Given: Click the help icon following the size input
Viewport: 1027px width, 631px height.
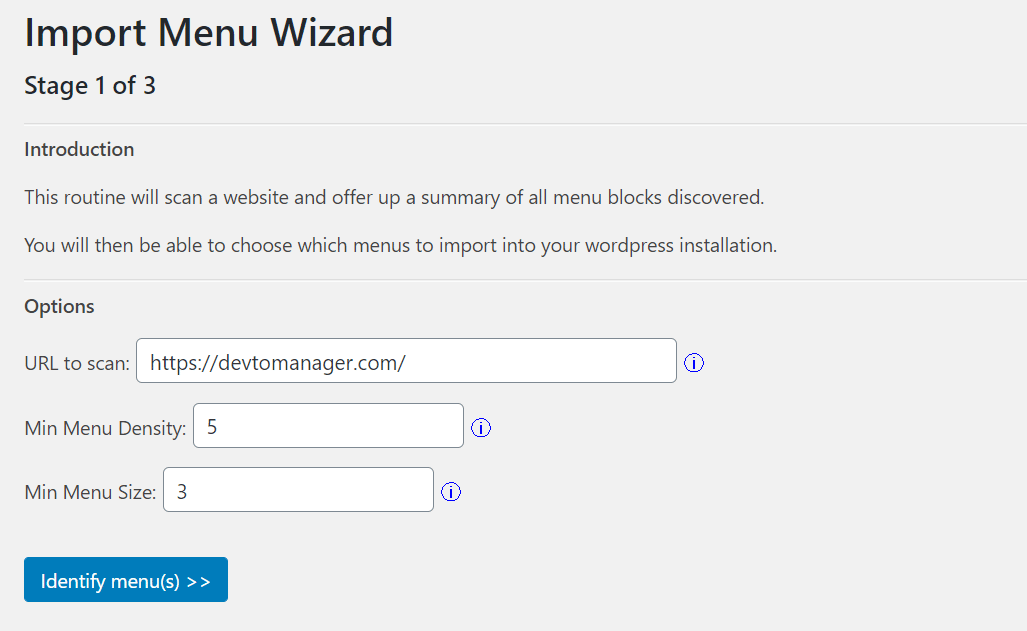Looking at the screenshot, I should [451, 492].
